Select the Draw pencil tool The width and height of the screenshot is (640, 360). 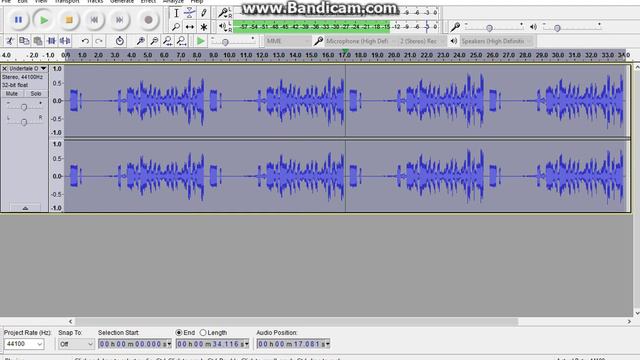point(204,13)
